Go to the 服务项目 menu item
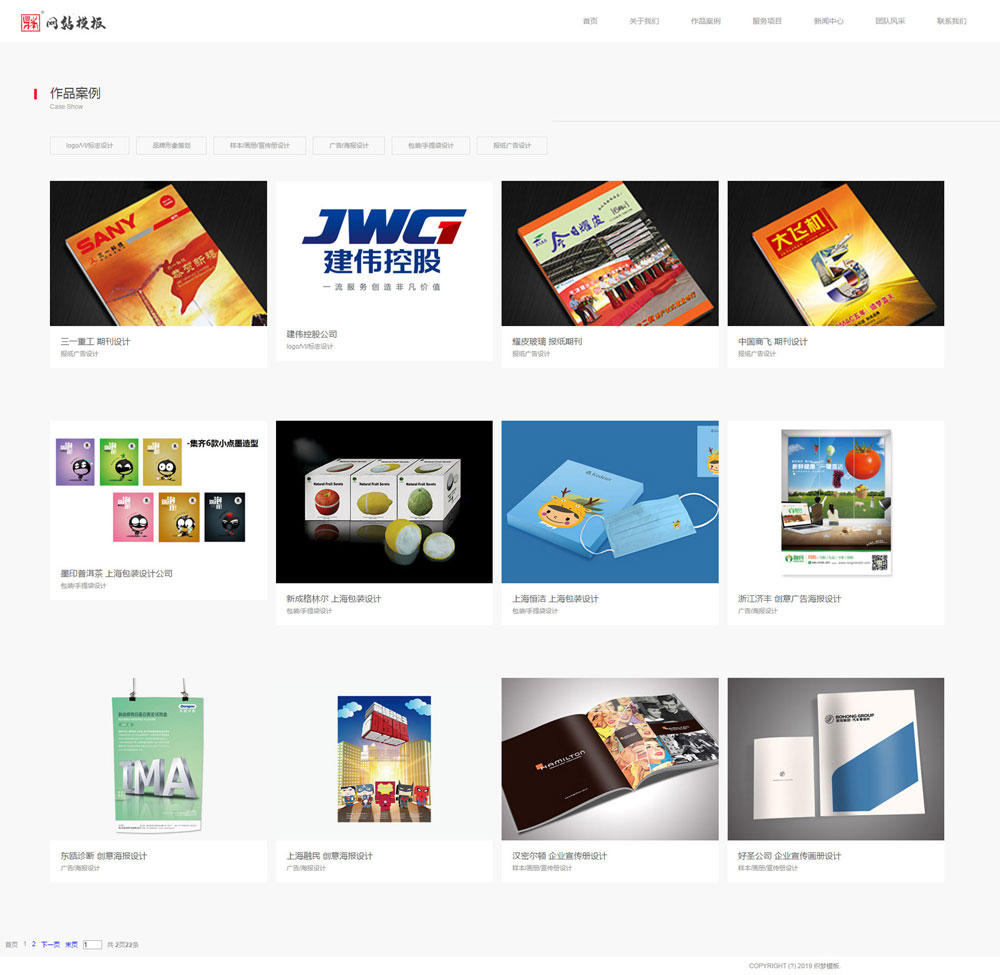 [767, 21]
